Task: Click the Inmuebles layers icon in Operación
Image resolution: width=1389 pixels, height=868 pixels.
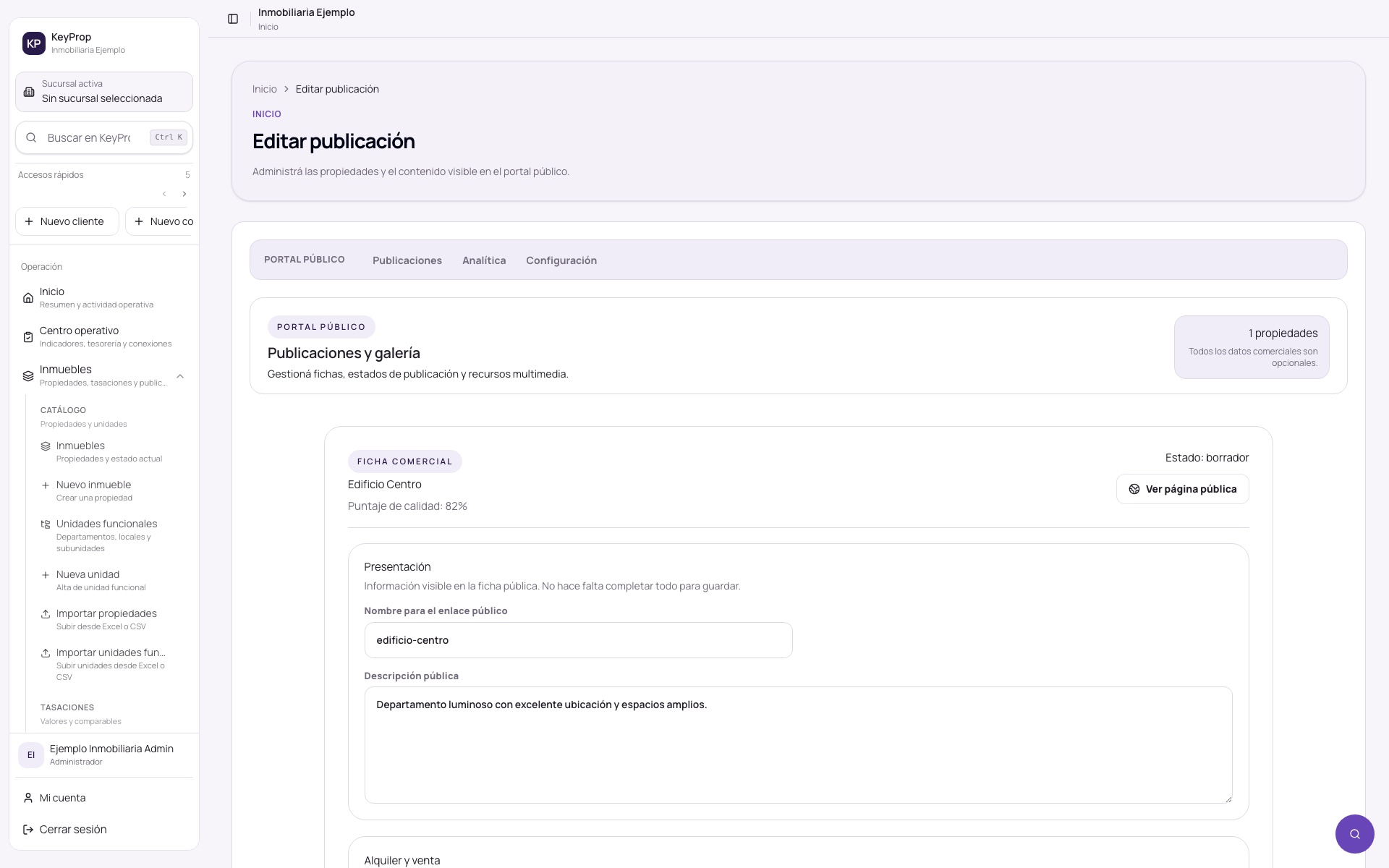Action: (x=28, y=376)
